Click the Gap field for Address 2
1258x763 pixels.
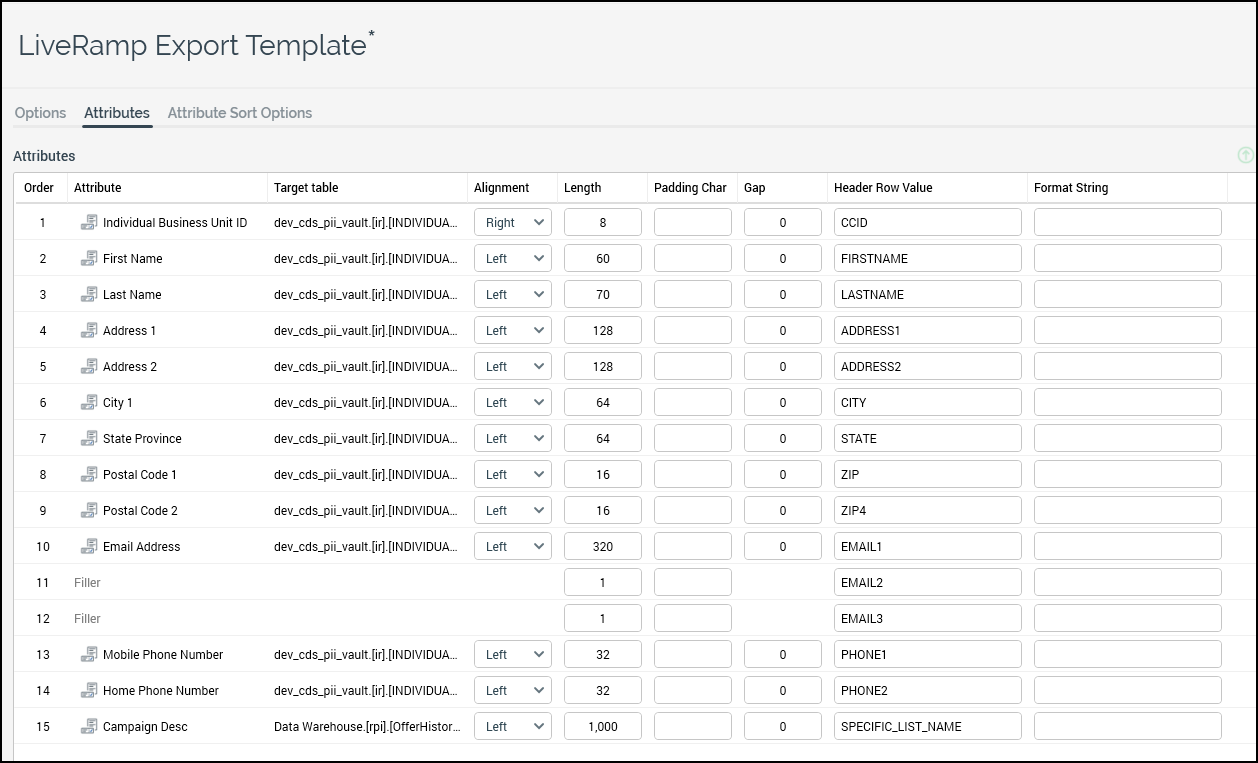(782, 366)
